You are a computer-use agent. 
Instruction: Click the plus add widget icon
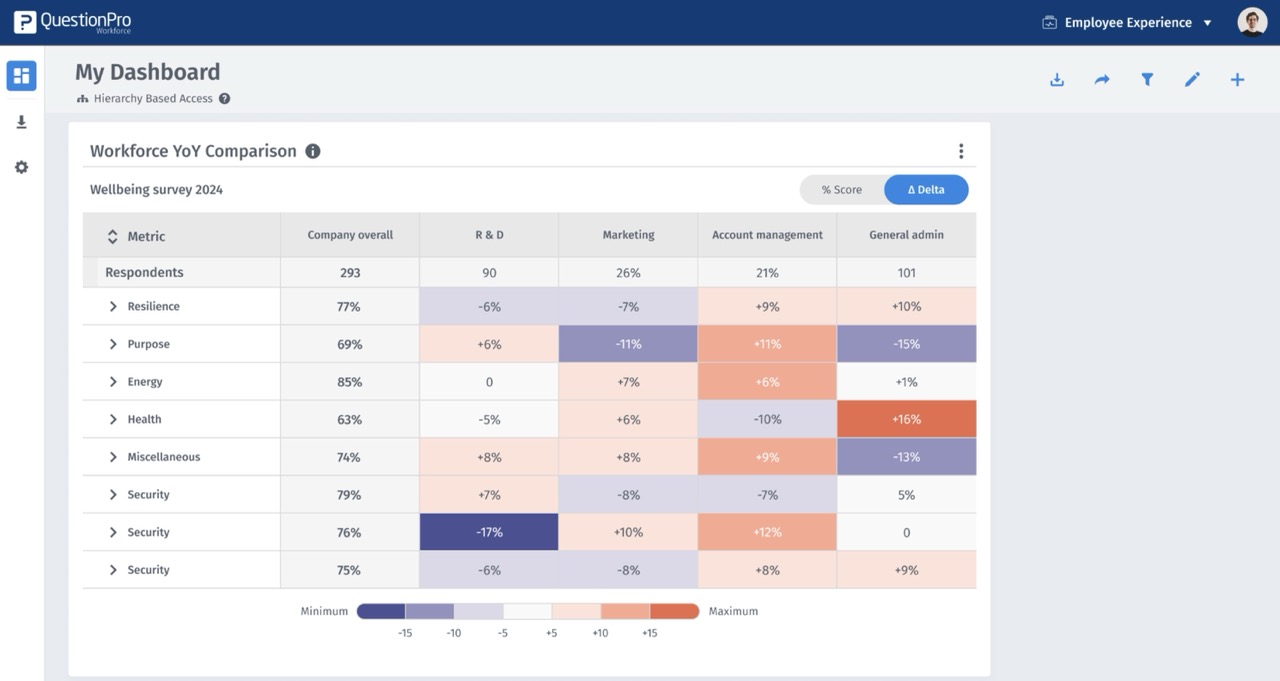tap(1237, 80)
